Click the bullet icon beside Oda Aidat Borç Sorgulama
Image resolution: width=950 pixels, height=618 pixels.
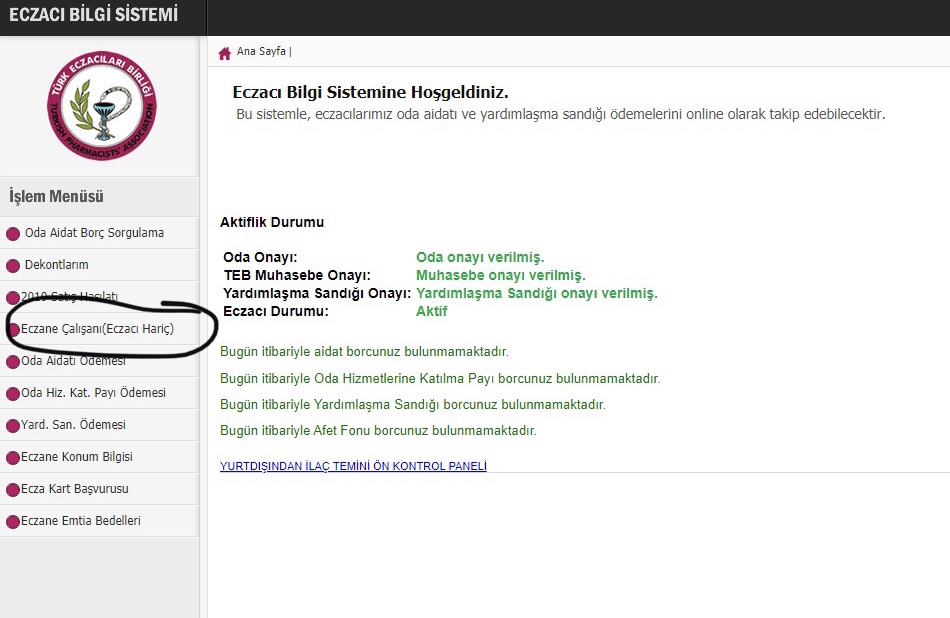pos(13,234)
